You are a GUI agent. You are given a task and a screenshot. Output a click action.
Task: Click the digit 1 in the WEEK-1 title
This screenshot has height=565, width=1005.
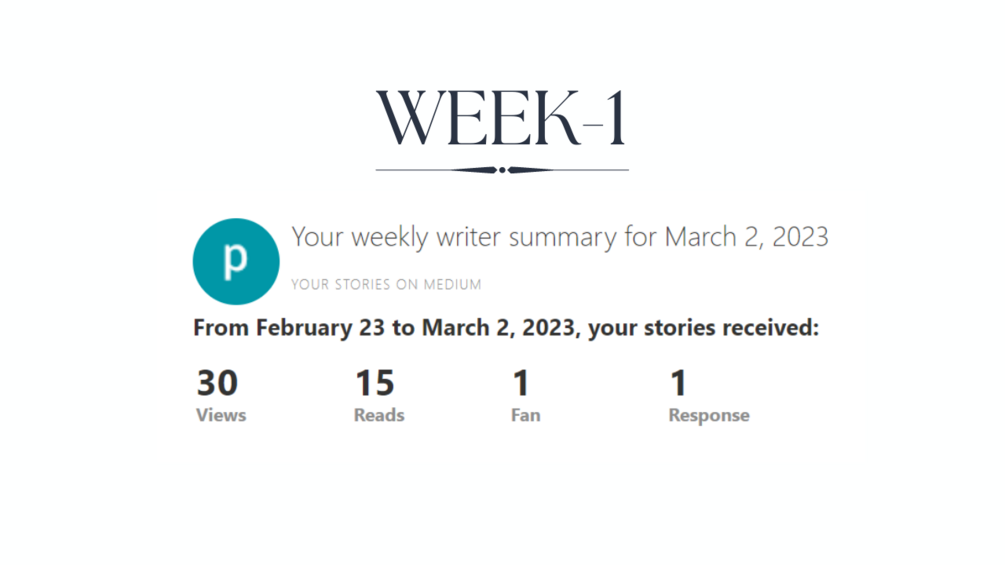click(617, 118)
